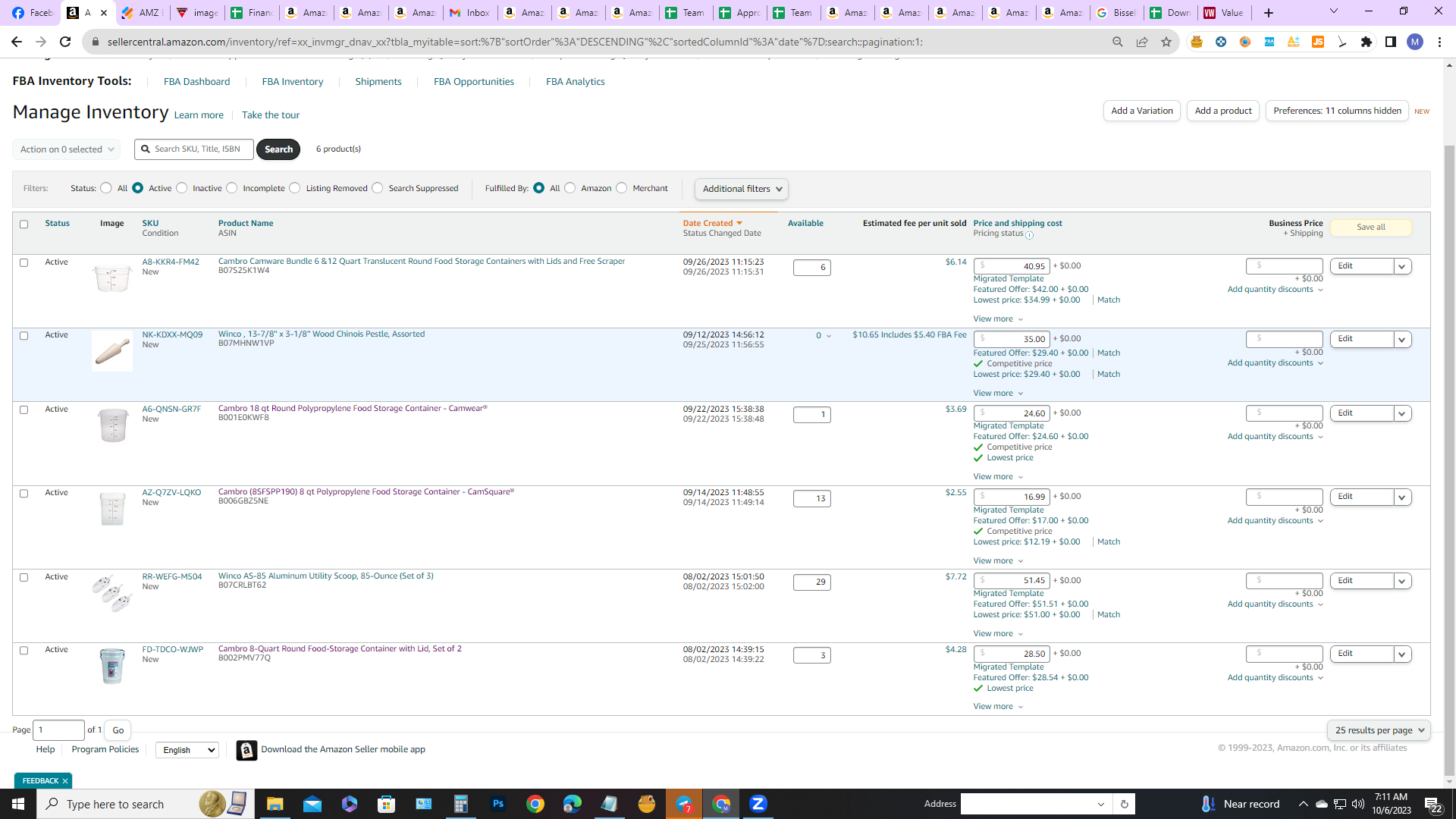1456x819 pixels.
Task: Open Edit dropdown arrow for AZ-Q7ZV-LQKO
Action: (x=1402, y=497)
